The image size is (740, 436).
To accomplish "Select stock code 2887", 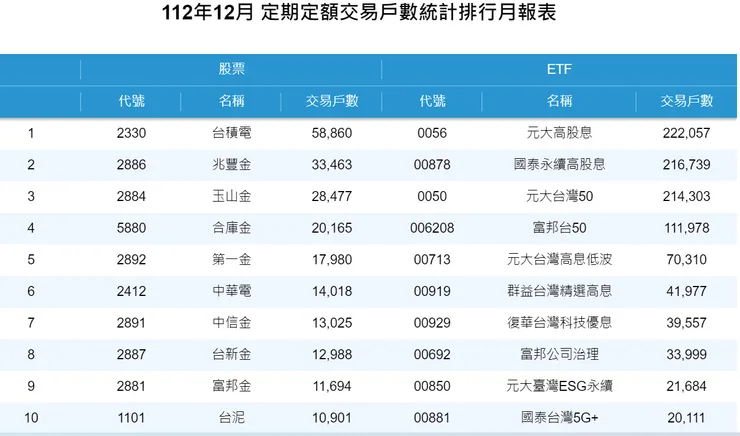I will pos(131,354).
